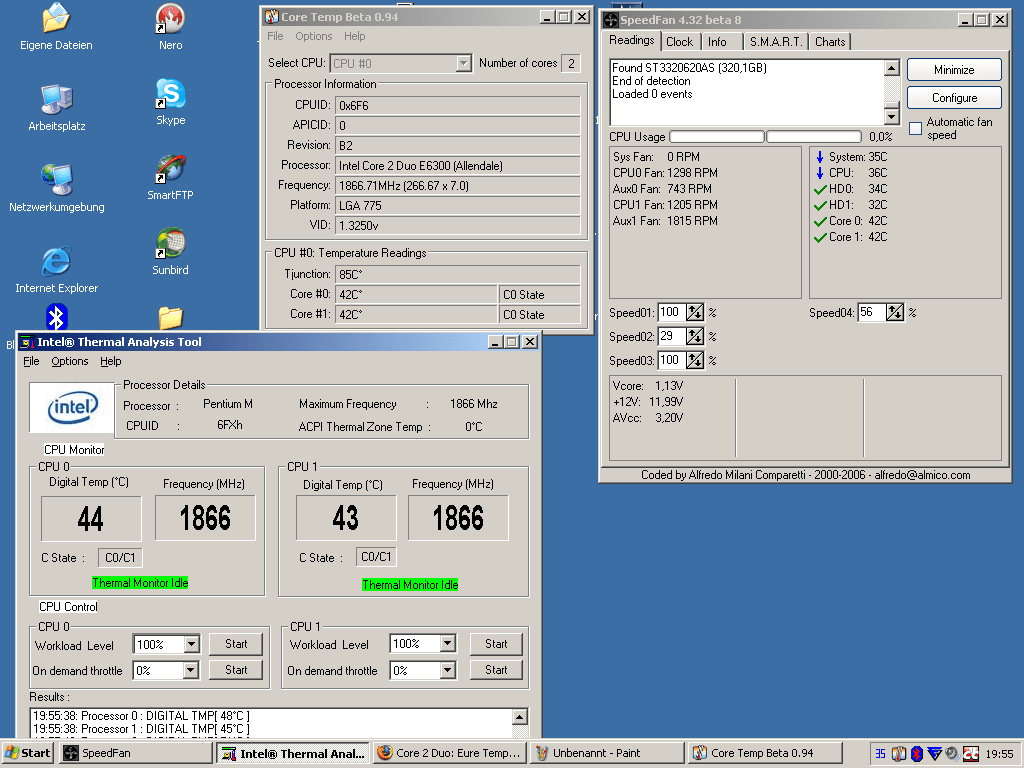The height and width of the screenshot is (768, 1024).
Task: Click Speed04 value field showing 56
Action: [871, 312]
